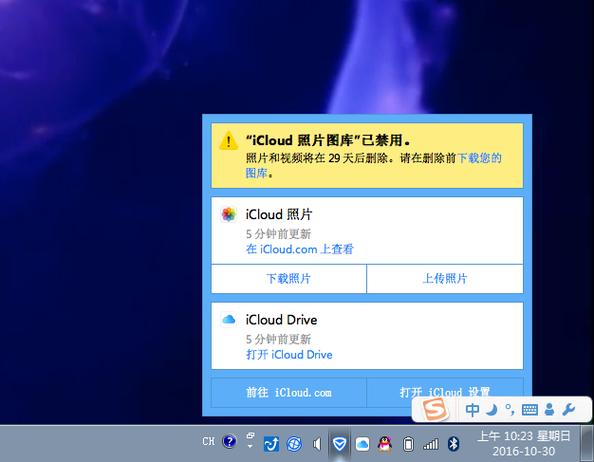Click the blue shield security tray icon
Image resolution: width=594 pixels, height=462 pixels.
339,443
